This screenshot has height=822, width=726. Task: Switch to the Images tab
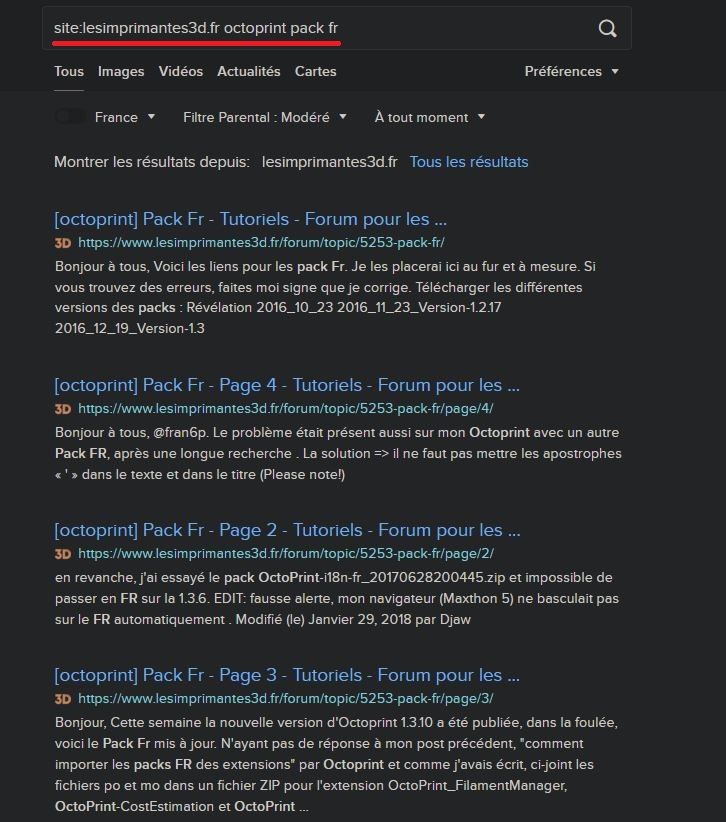click(x=121, y=71)
